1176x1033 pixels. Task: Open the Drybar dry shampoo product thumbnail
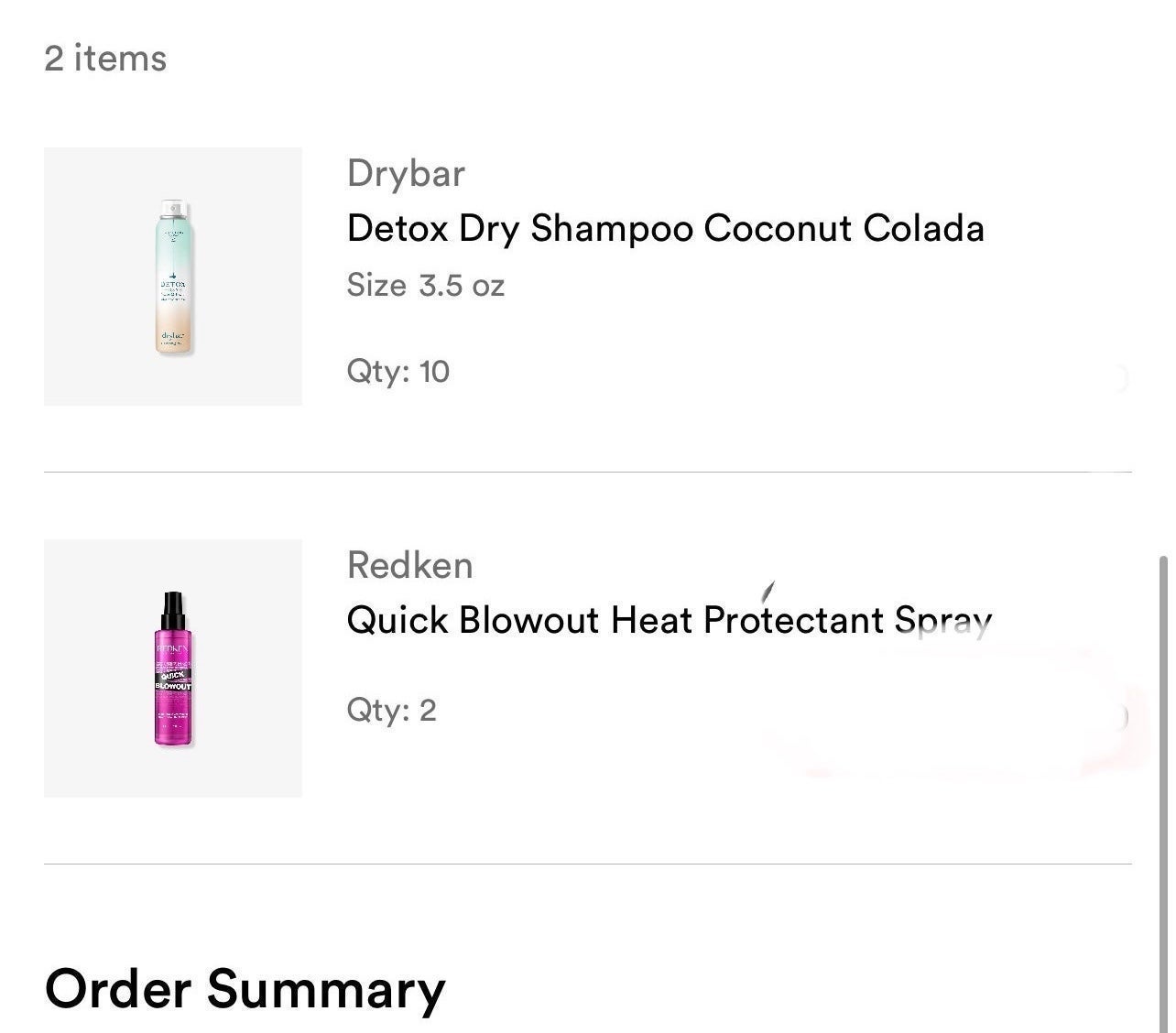173,277
